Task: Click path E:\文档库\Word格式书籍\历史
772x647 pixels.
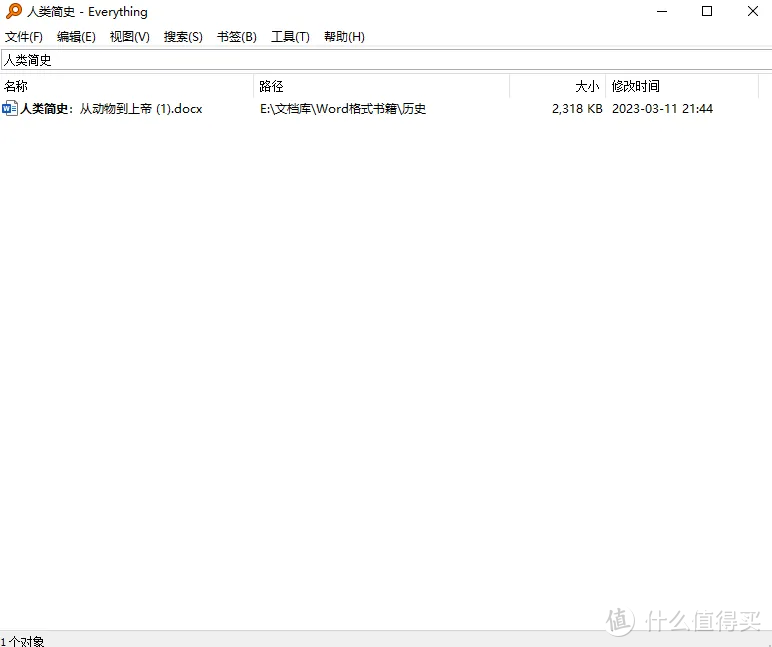Action: (x=343, y=108)
